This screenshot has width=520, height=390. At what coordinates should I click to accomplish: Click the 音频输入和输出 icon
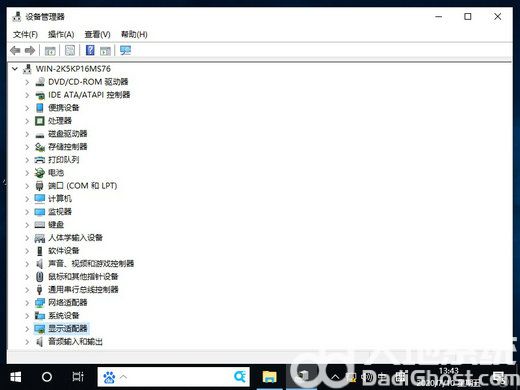point(40,342)
